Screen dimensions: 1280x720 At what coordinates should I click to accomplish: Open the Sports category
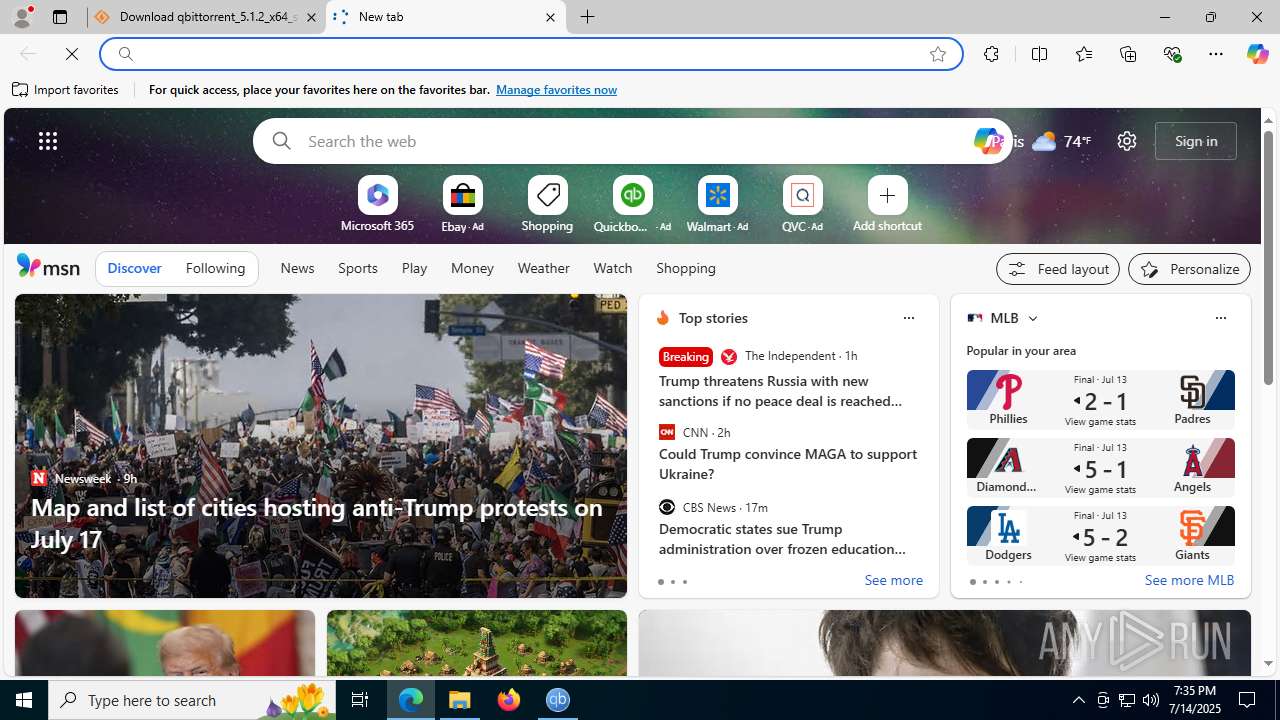tap(357, 268)
